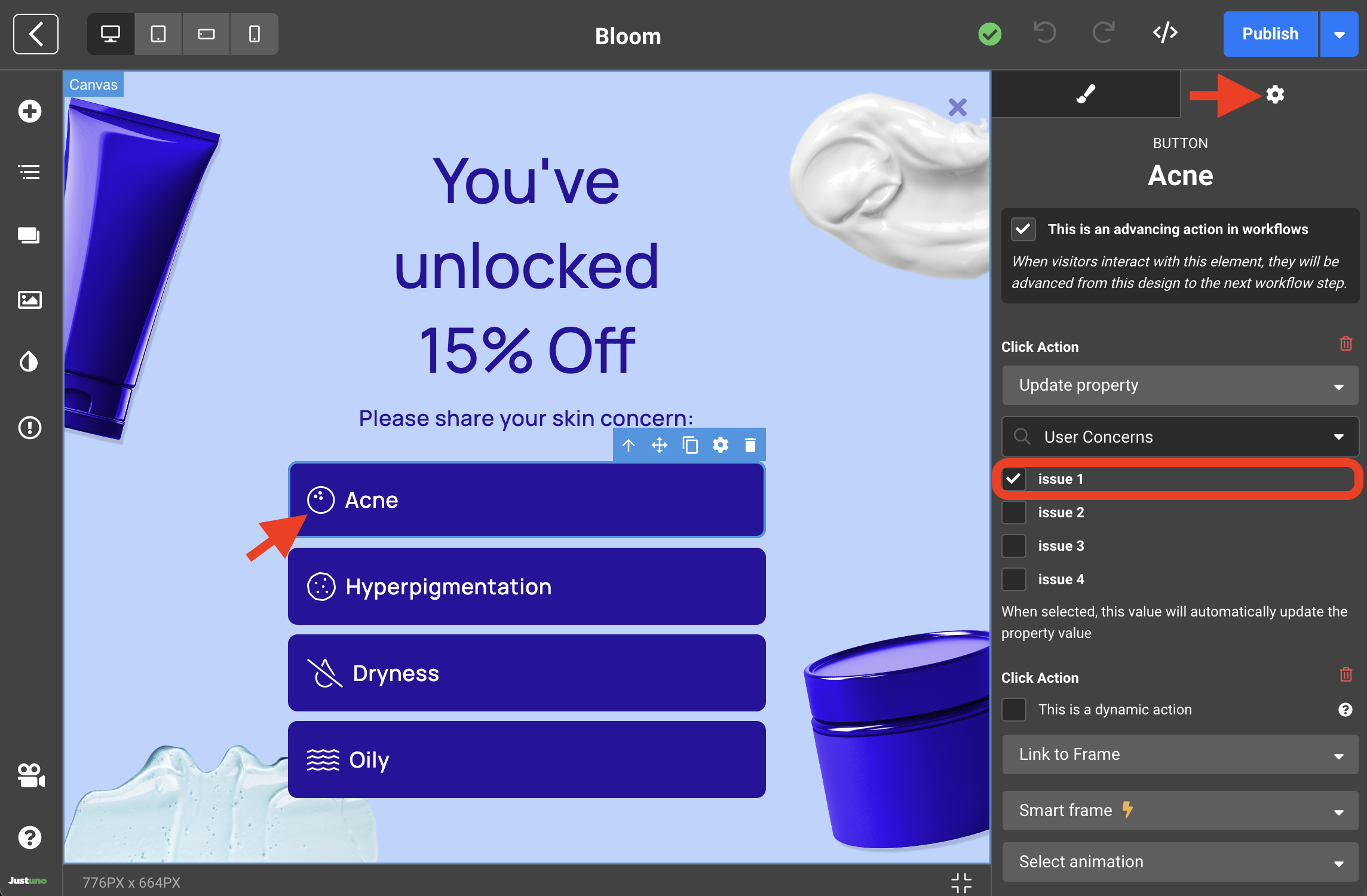Click the add element plus icon
The width and height of the screenshot is (1367, 896).
click(29, 111)
